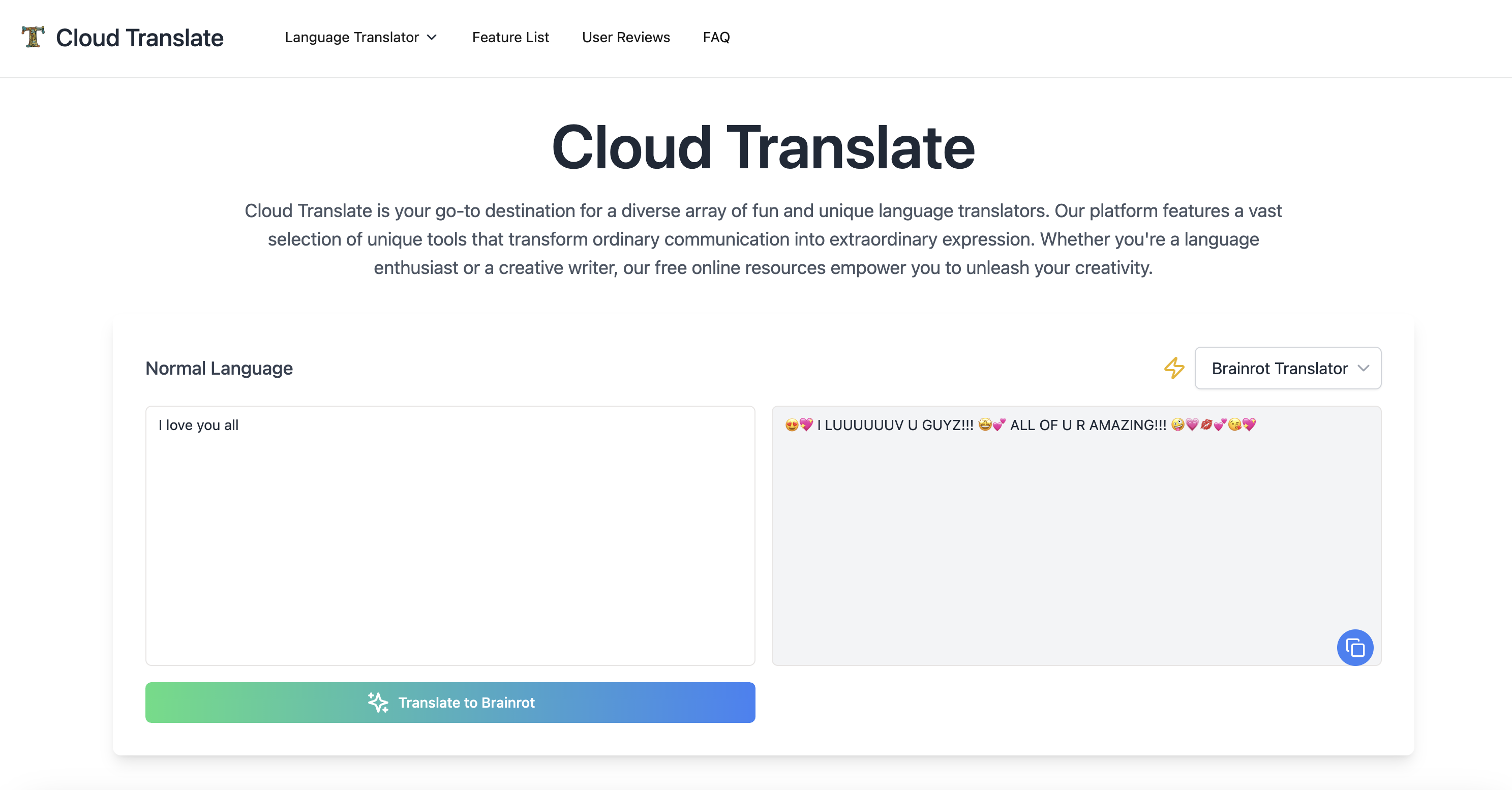The image size is (1512, 790).
Task: Go to User Reviews section
Action: [626, 38]
